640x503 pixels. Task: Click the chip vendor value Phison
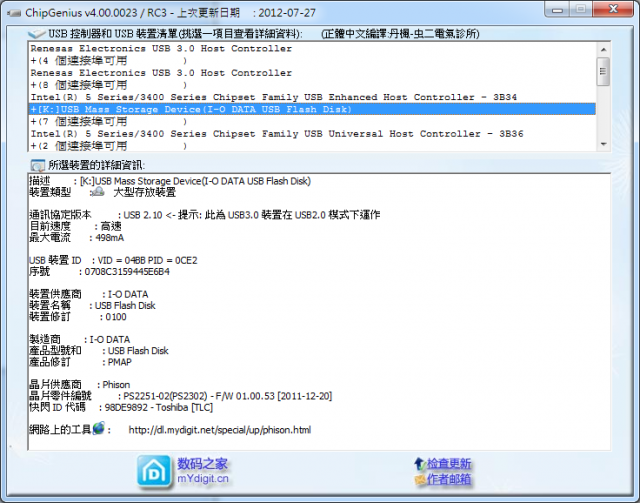point(116,385)
